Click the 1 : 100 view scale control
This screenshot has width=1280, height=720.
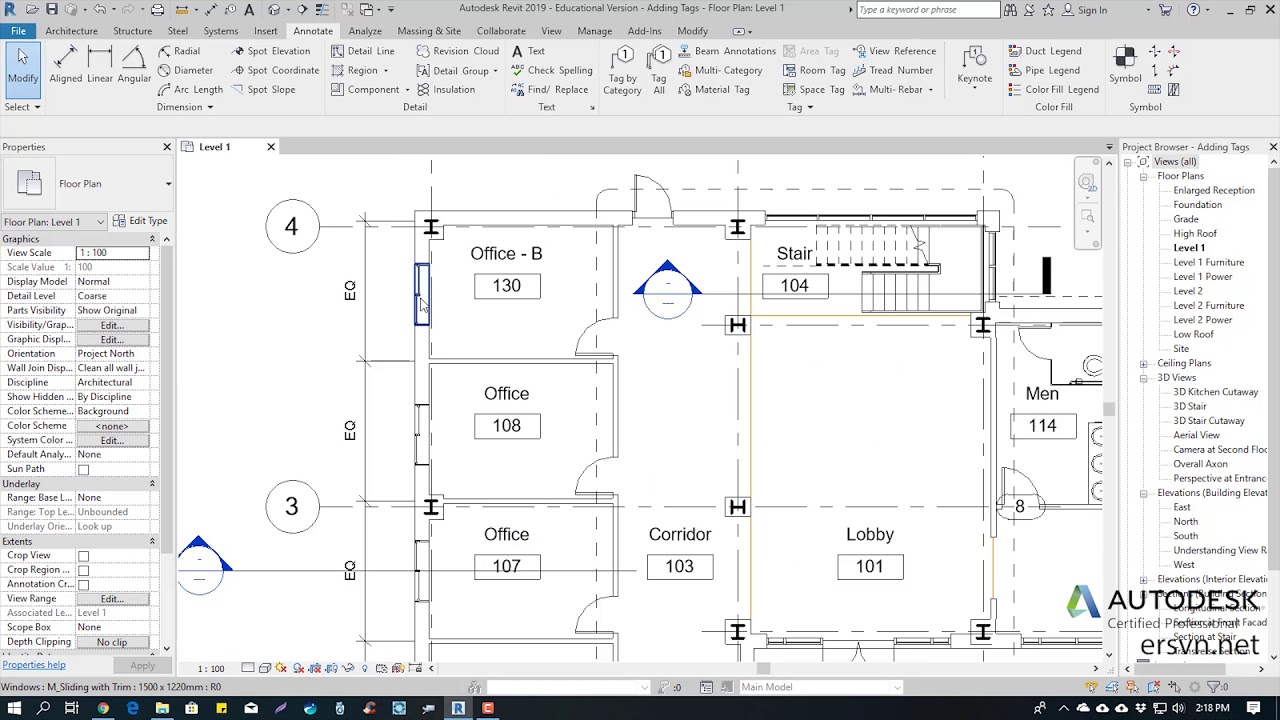tap(211, 668)
